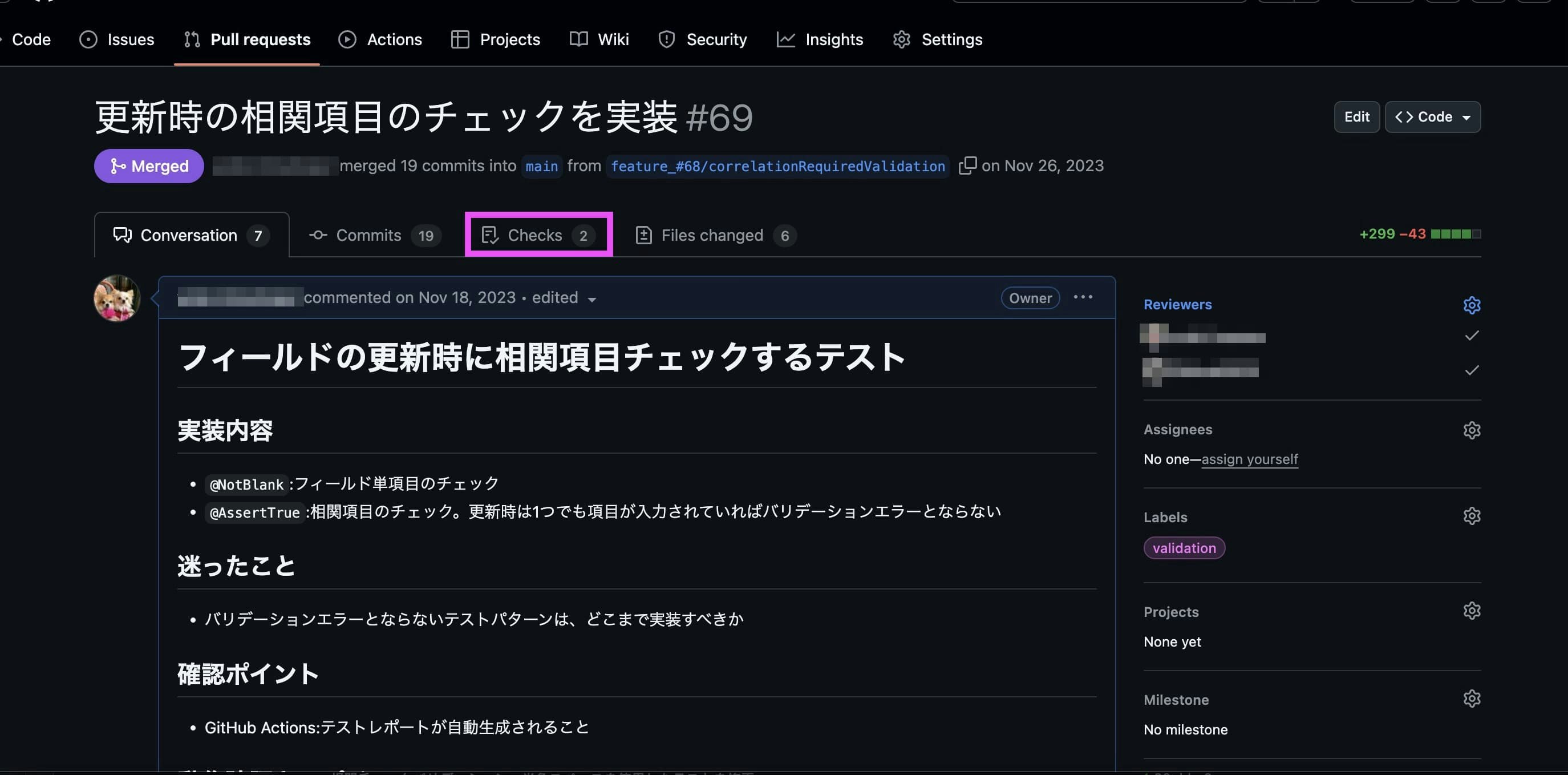Screen dimensions: 1568x775
Task: Click the Edit button on the PR title
Action: [1356, 117]
